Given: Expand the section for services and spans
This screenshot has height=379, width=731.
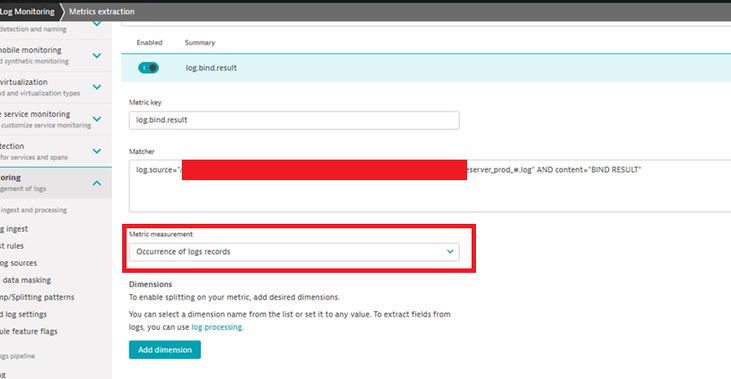Looking at the screenshot, I should tap(97, 151).
